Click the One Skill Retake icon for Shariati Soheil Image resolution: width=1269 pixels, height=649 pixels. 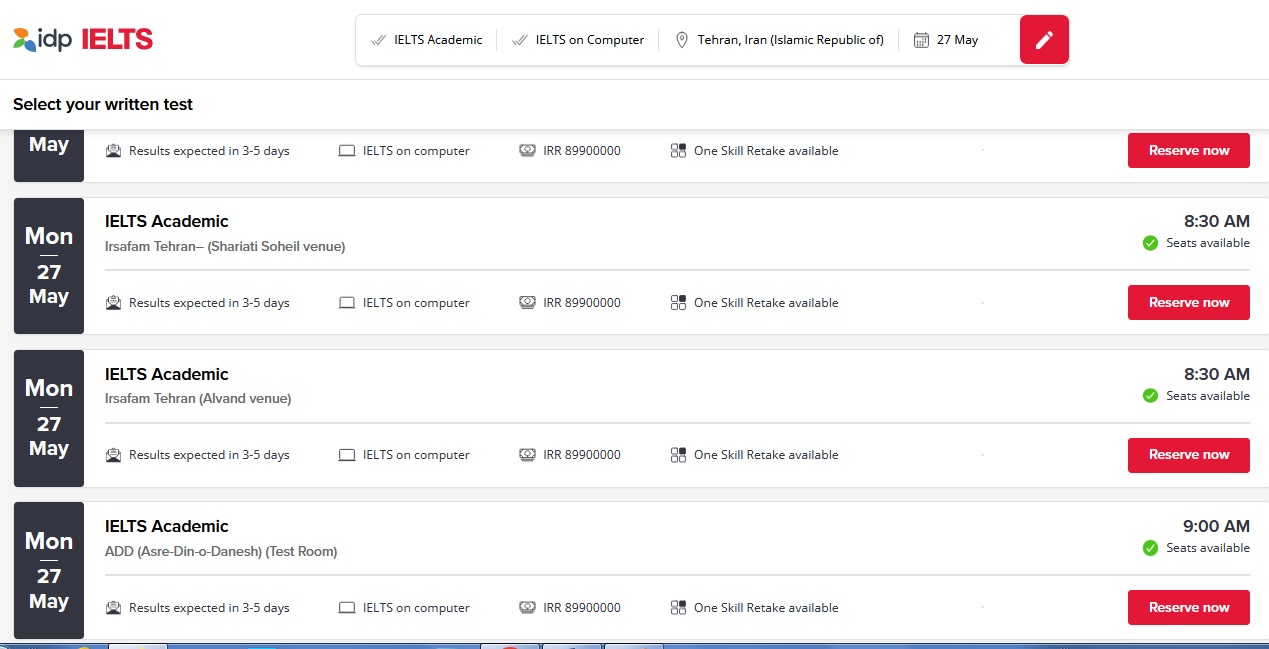[678, 303]
